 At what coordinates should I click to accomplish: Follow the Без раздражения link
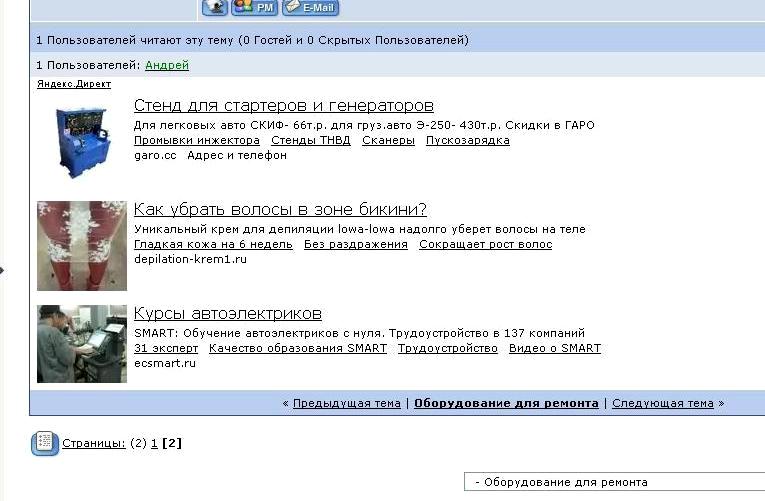click(356, 244)
